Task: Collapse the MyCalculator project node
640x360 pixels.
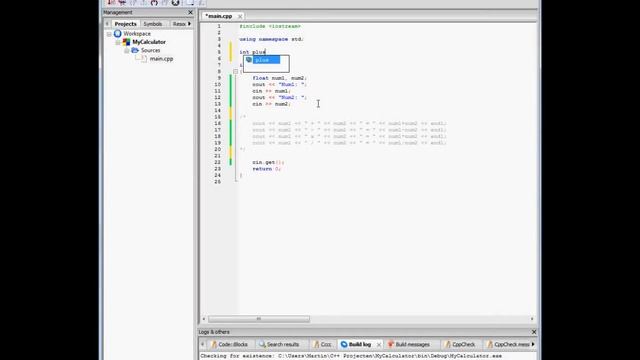Action: tap(118, 42)
